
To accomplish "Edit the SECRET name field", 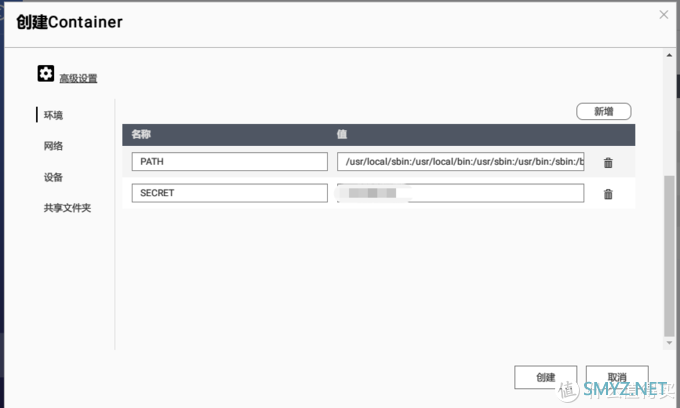I will (229, 193).
